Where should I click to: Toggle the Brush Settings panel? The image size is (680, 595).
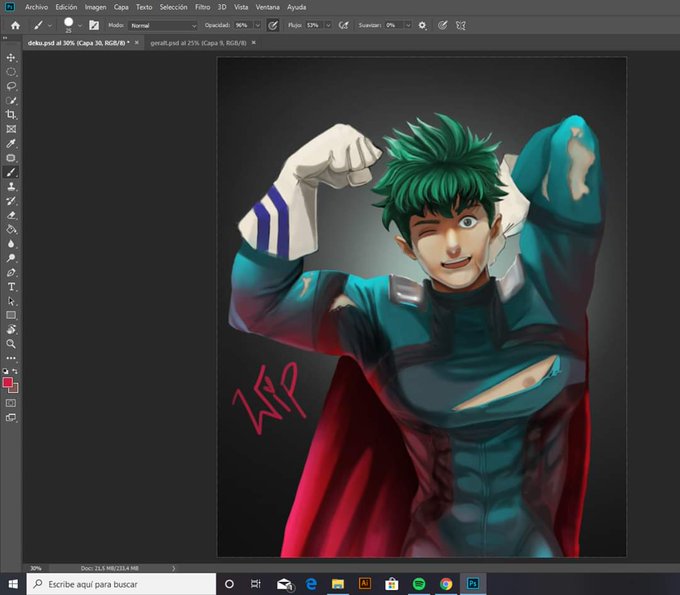94,26
